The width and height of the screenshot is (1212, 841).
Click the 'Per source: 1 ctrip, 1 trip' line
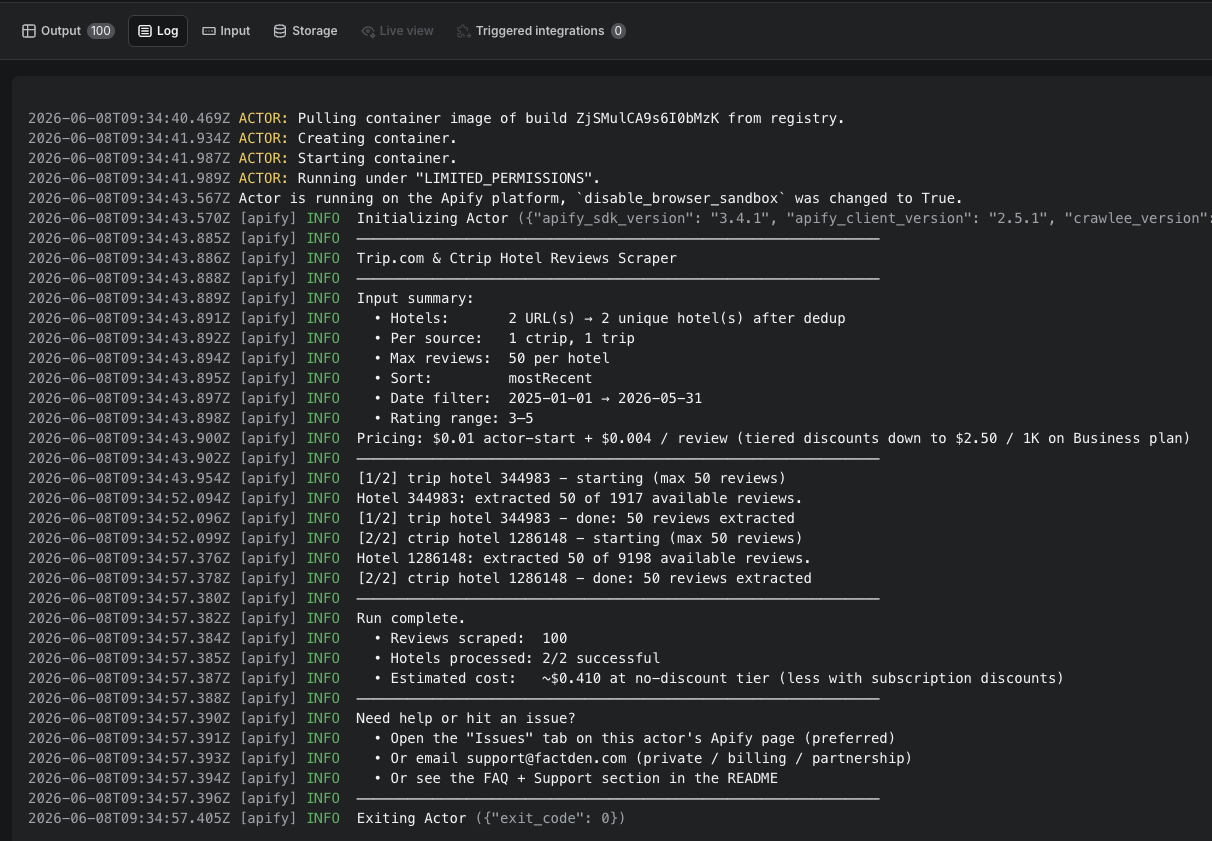[331, 338]
